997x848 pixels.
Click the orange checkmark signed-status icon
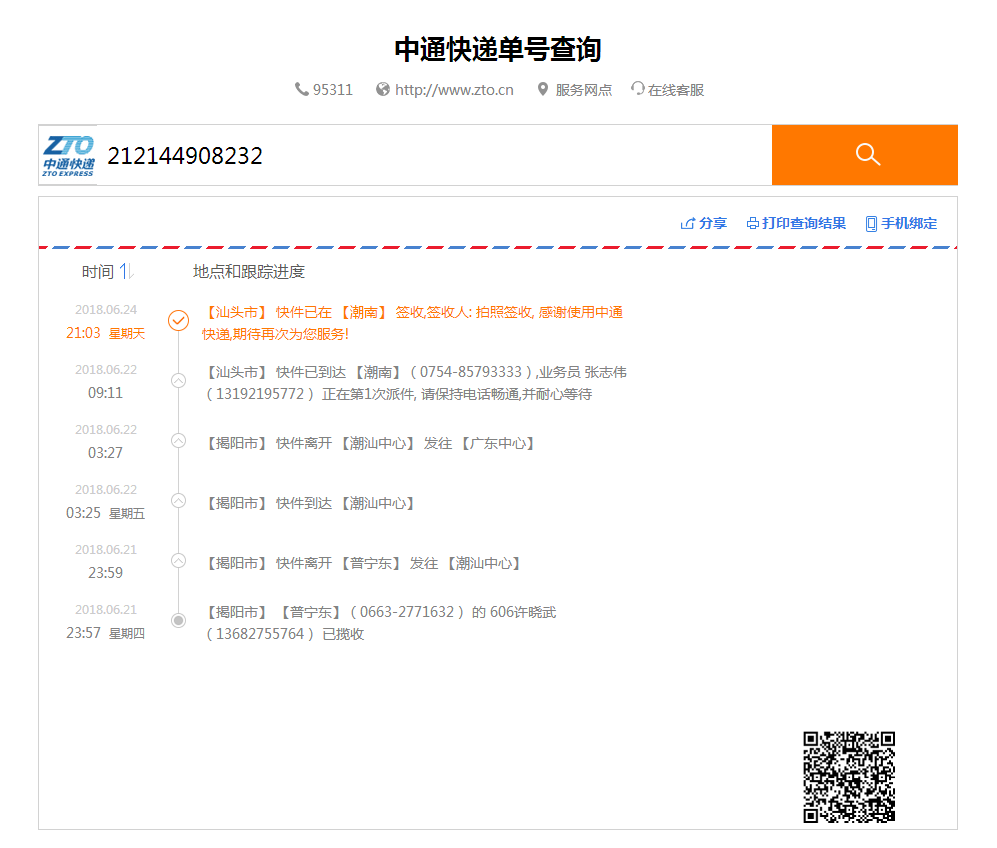click(x=179, y=320)
